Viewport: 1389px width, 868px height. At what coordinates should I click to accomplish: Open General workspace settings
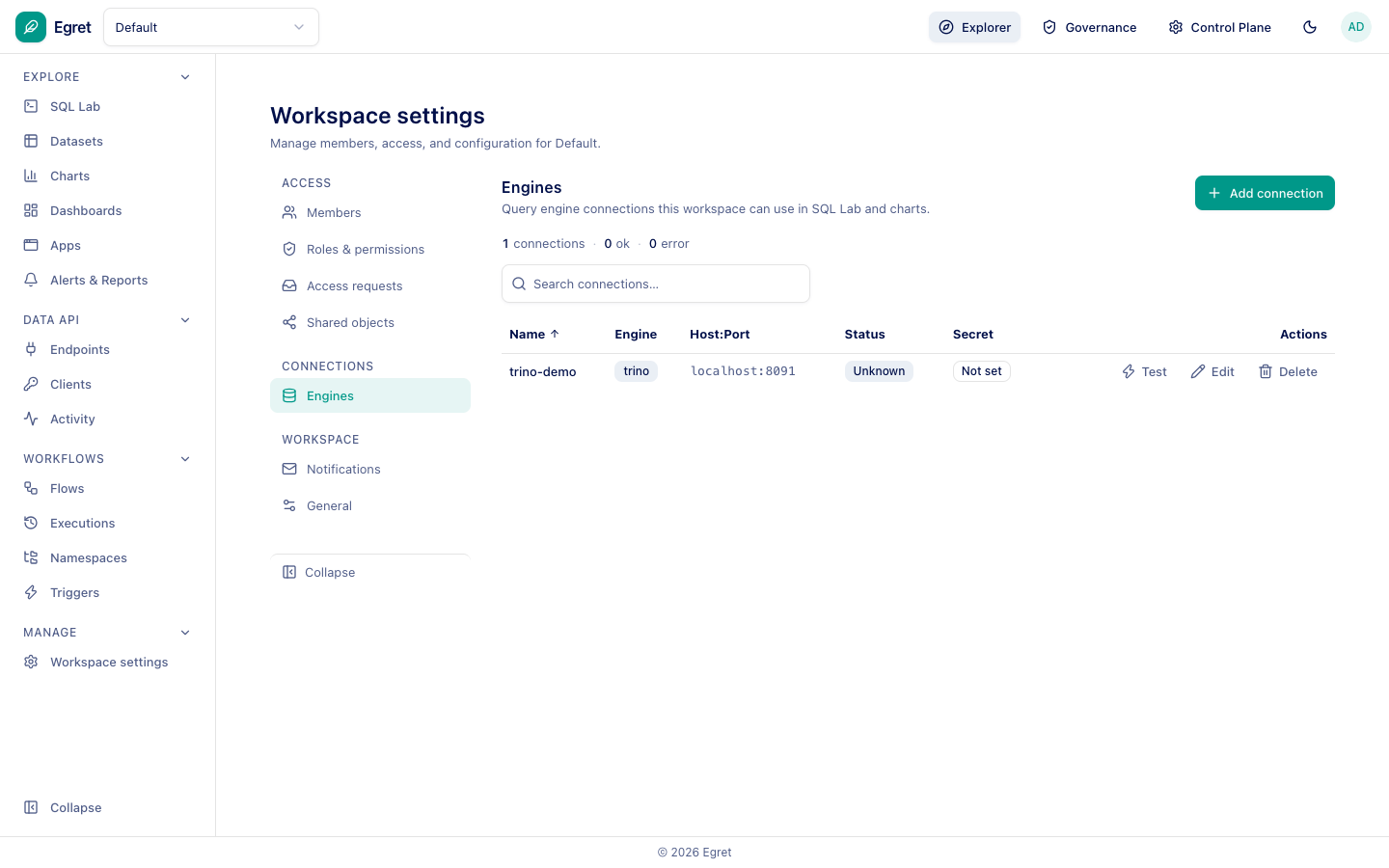click(370, 505)
